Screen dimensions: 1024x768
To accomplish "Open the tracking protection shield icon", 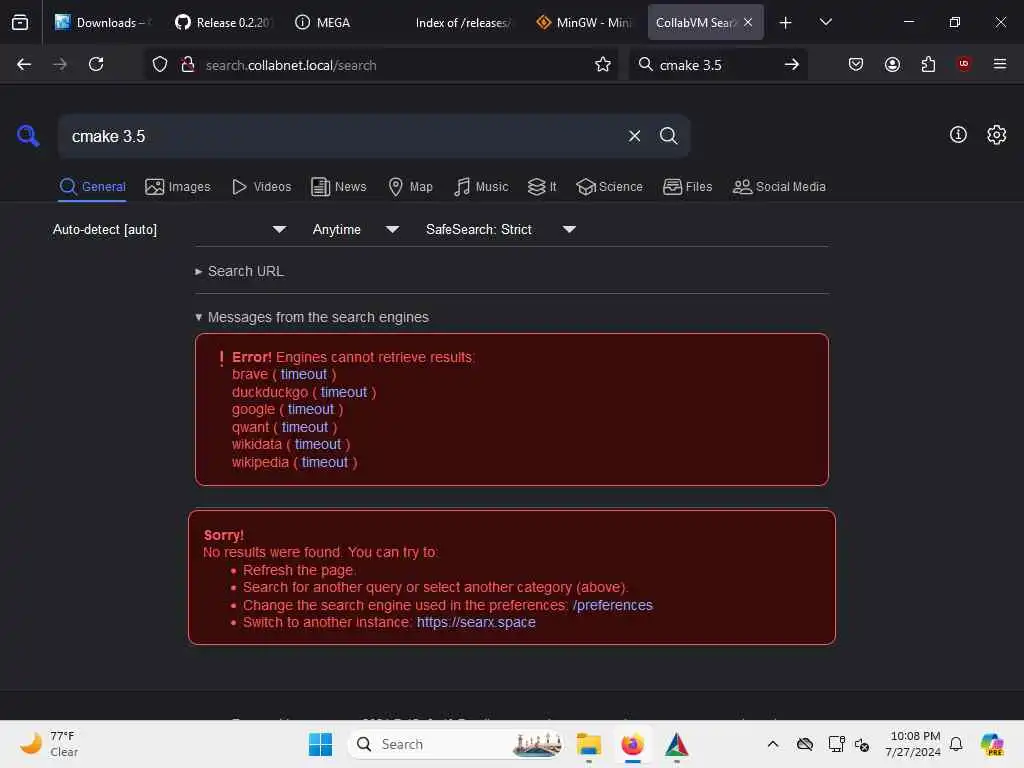I will pos(160,65).
